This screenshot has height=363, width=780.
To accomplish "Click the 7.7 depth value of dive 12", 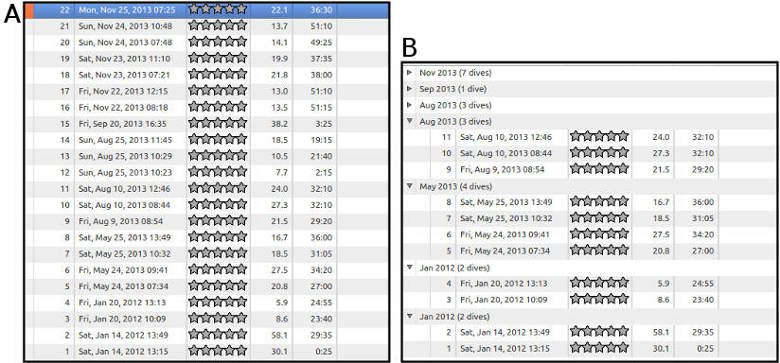I will click(x=283, y=173).
